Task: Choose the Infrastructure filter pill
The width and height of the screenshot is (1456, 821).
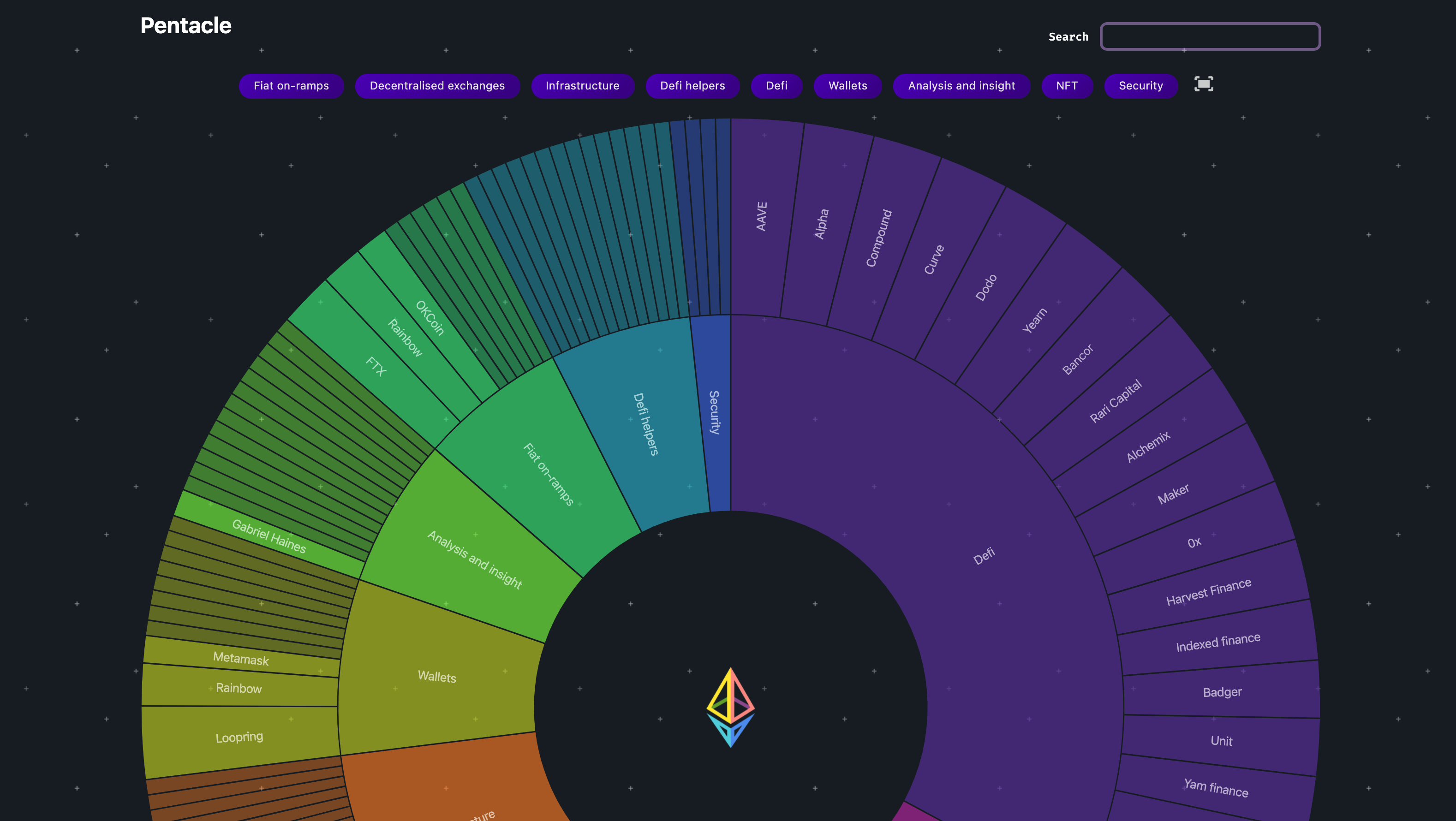Action: pos(582,86)
